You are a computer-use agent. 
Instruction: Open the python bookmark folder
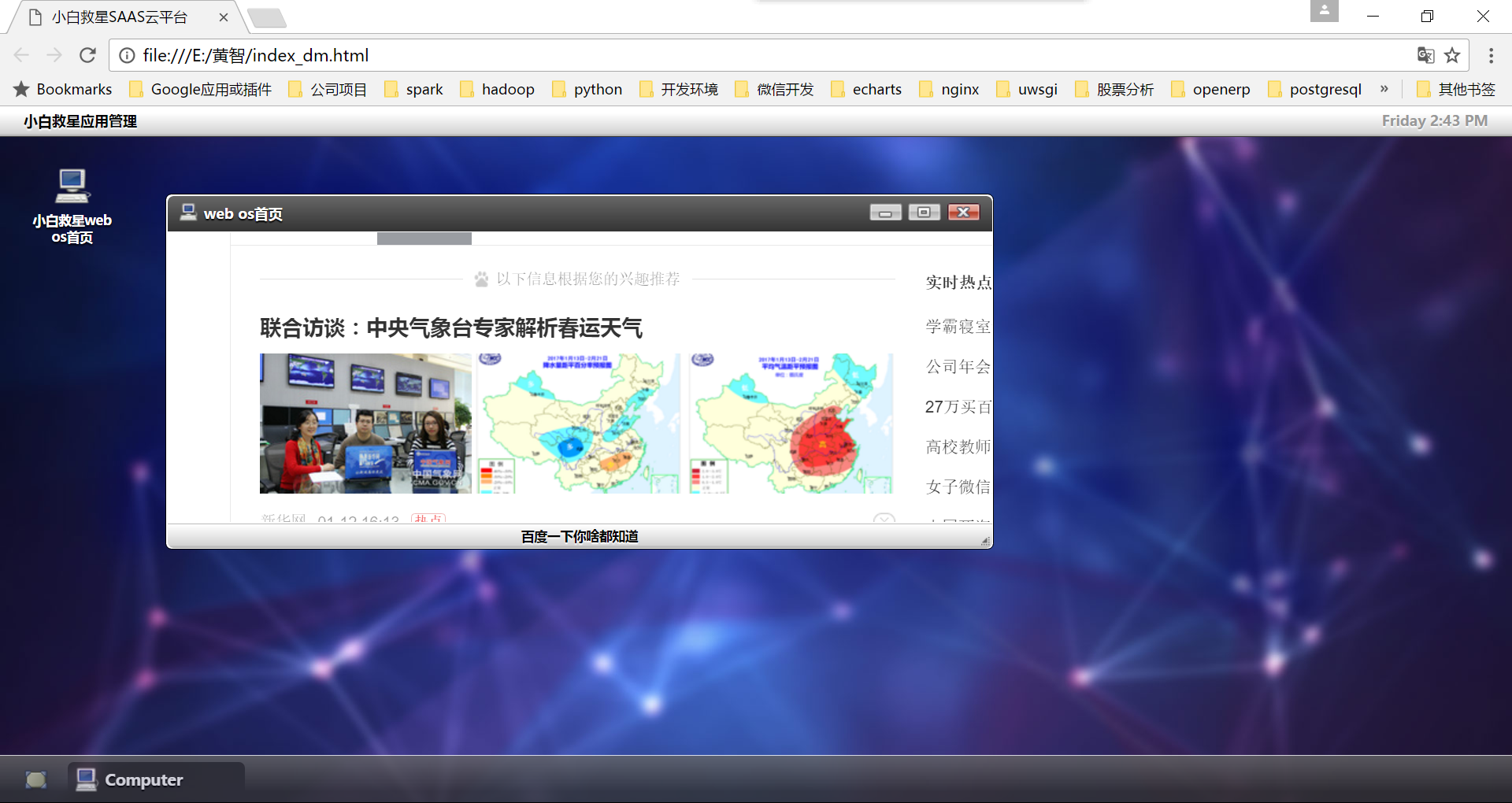(x=587, y=90)
